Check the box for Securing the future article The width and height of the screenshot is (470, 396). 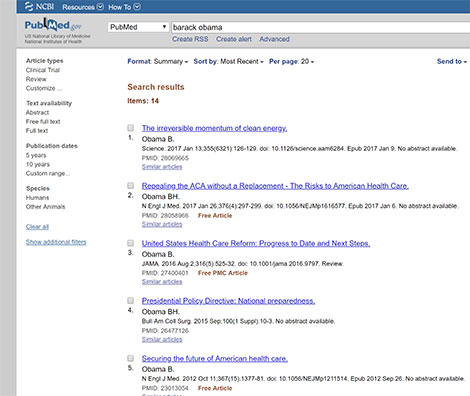point(131,358)
